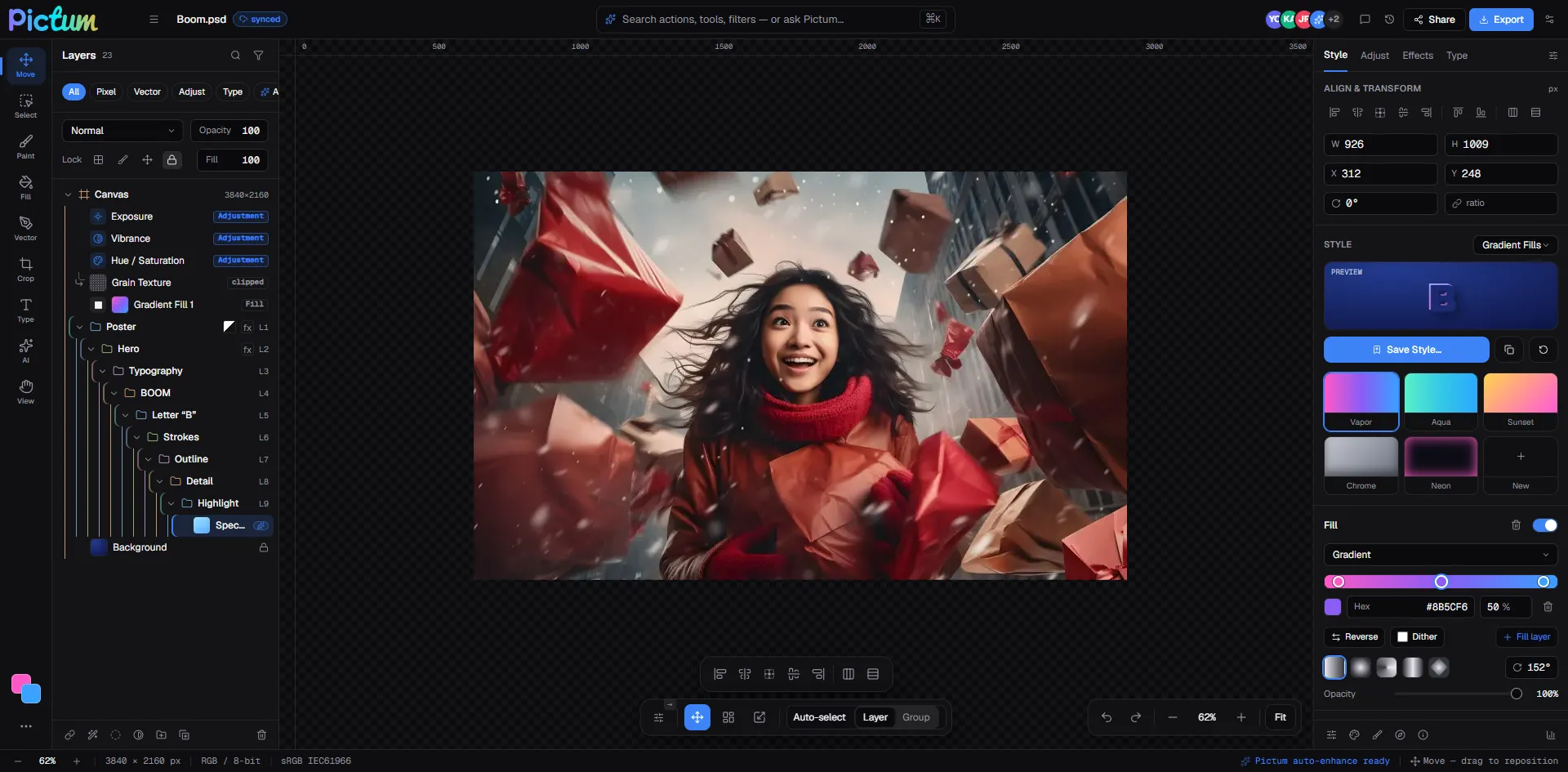
Task: Select Group in Auto-select toggle
Action: (x=916, y=717)
